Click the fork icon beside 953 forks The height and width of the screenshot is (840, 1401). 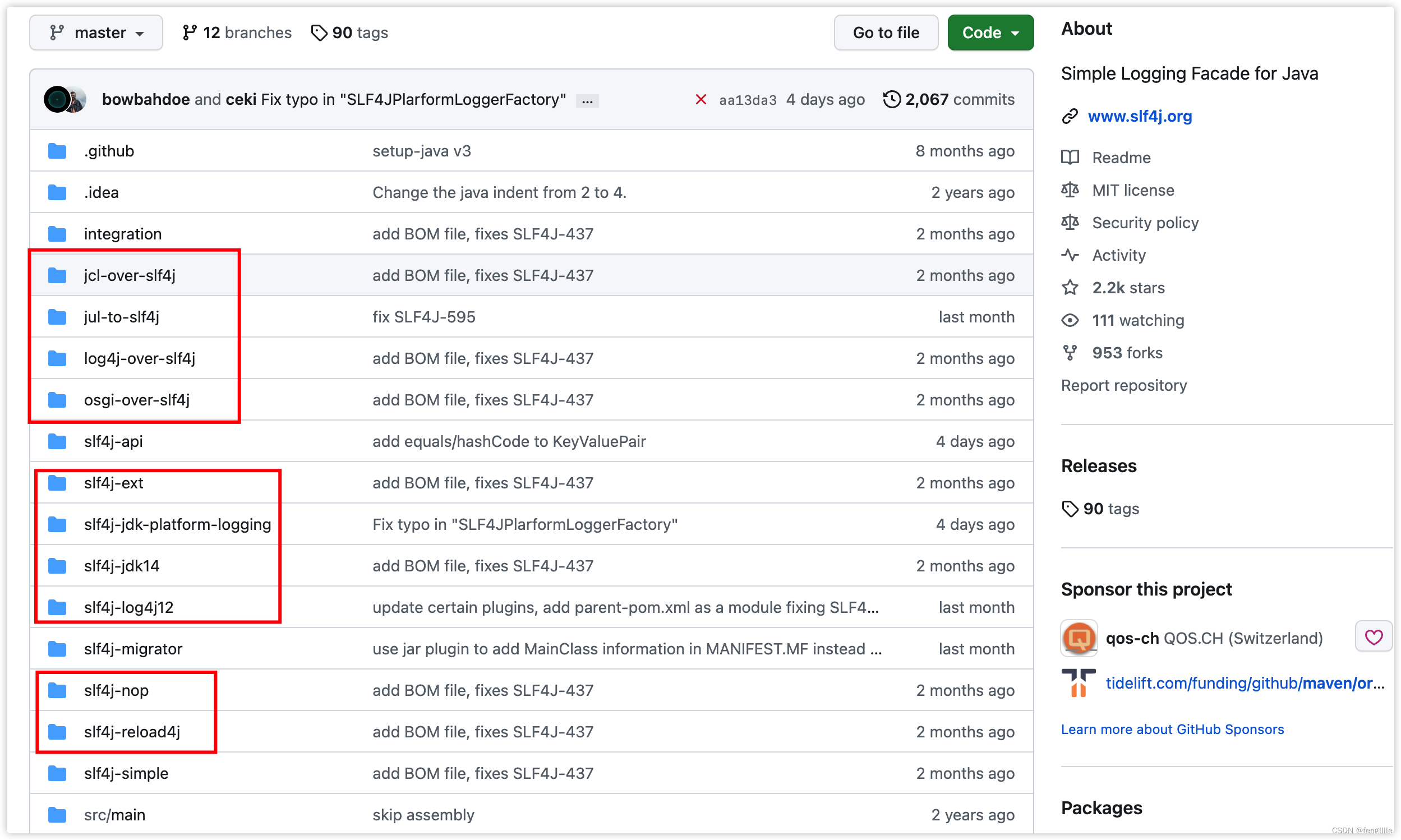point(1070,353)
